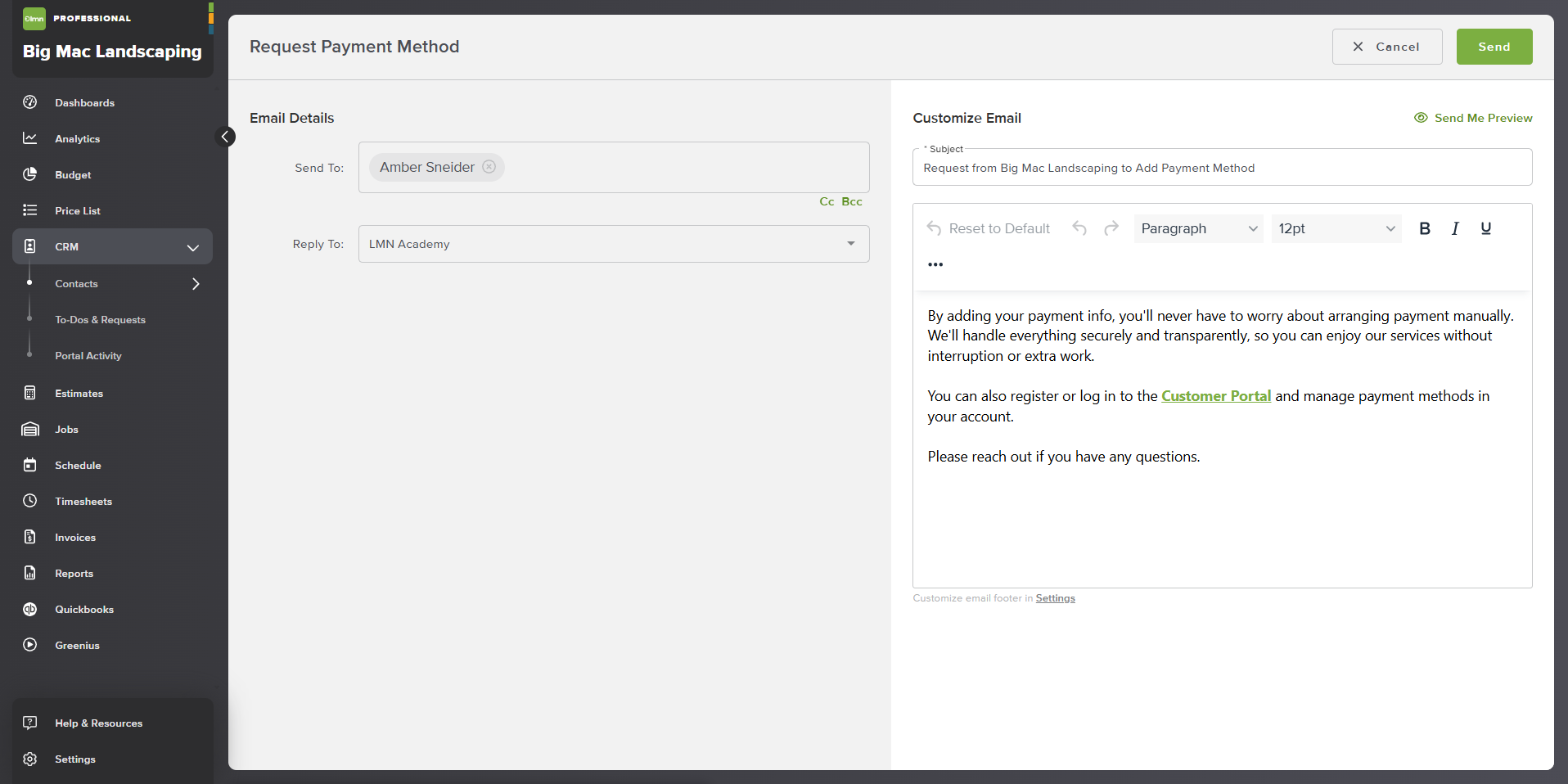Open Analytics menu item

pos(77,138)
